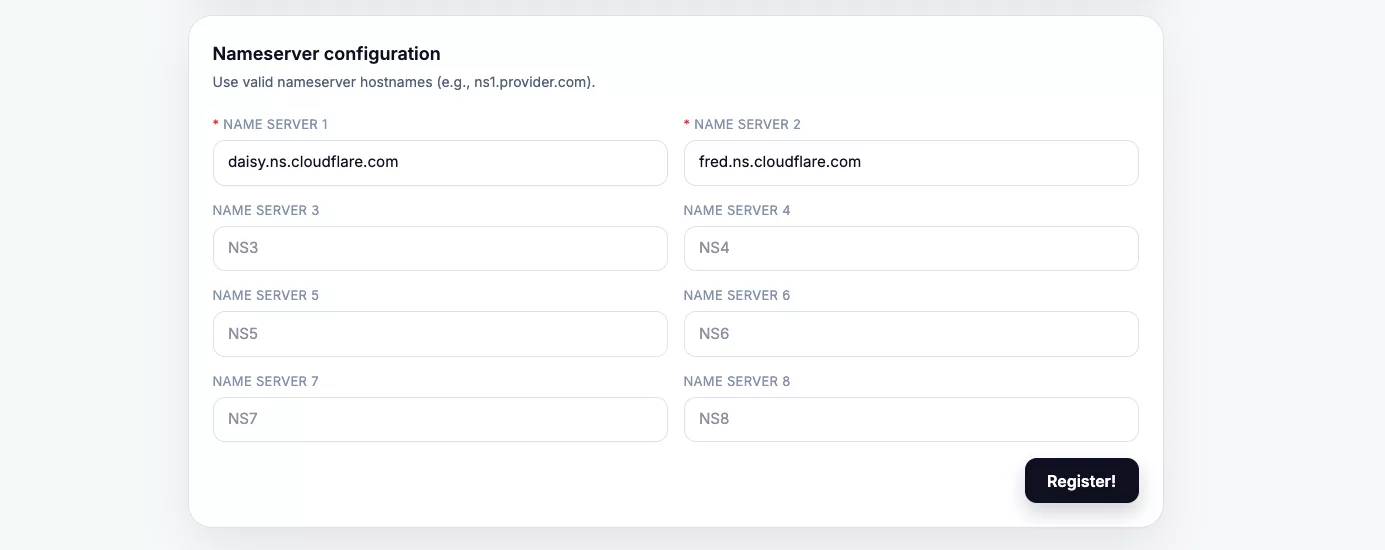This screenshot has width=1385, height=550.
Task: Select the NS7 placeholder input field
Action: point(440,419)
